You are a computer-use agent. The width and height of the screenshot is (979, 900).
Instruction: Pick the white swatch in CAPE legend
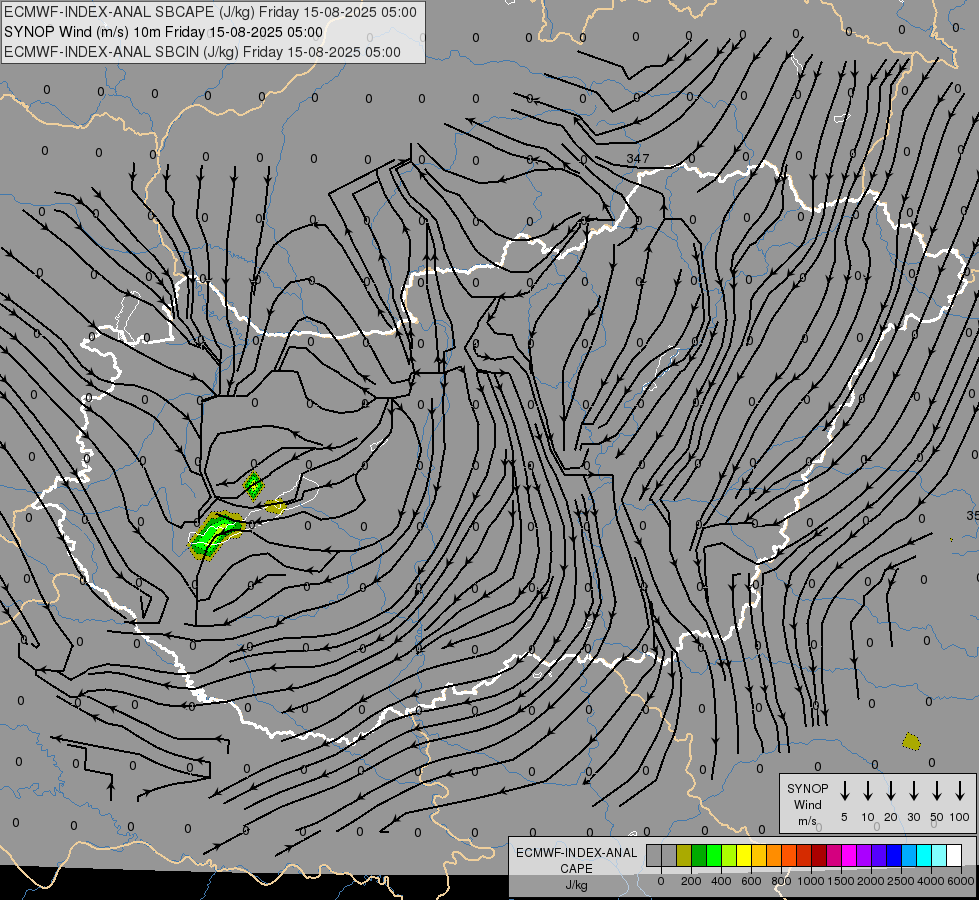[954, 855]
